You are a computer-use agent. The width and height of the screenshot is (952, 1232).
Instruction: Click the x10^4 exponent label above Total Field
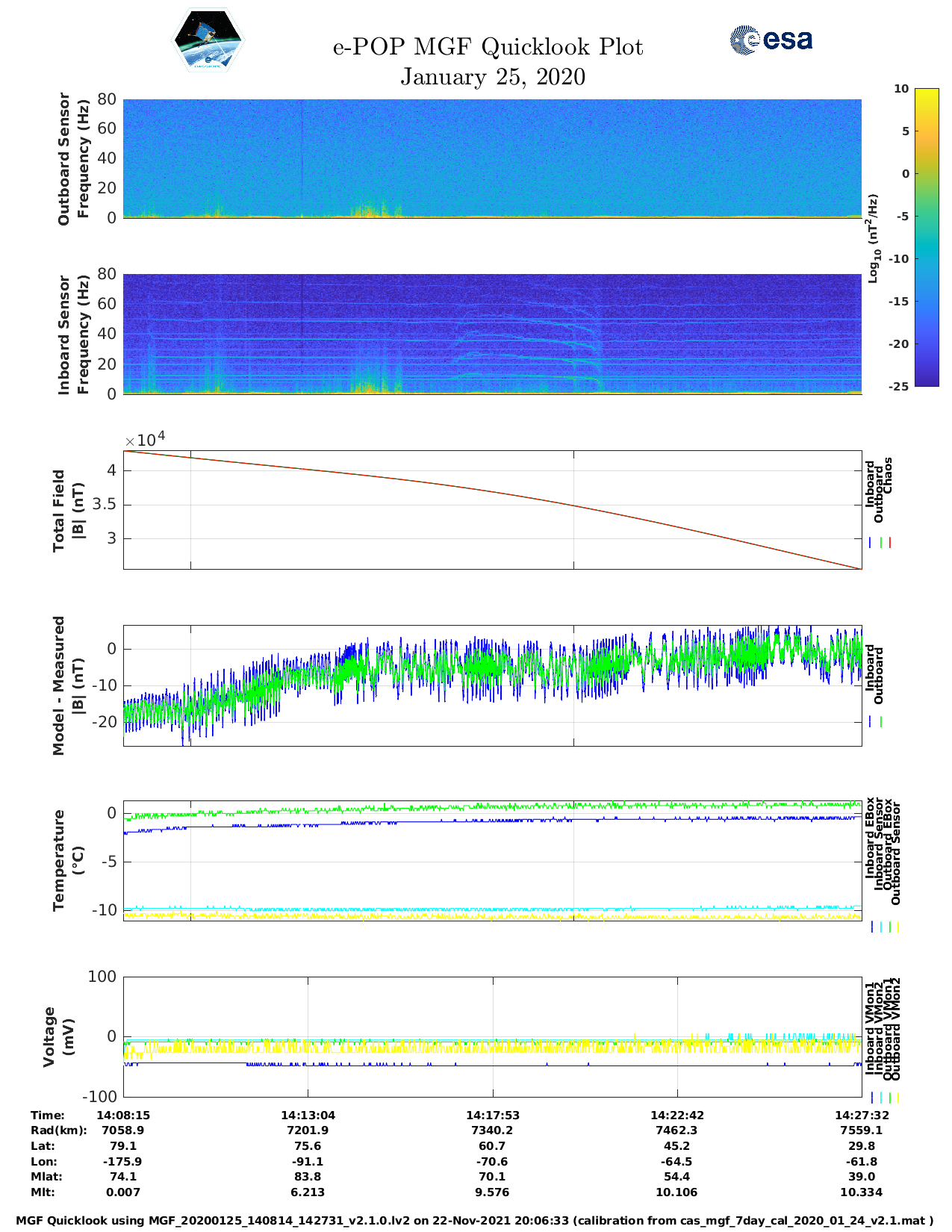coord(144,440)
